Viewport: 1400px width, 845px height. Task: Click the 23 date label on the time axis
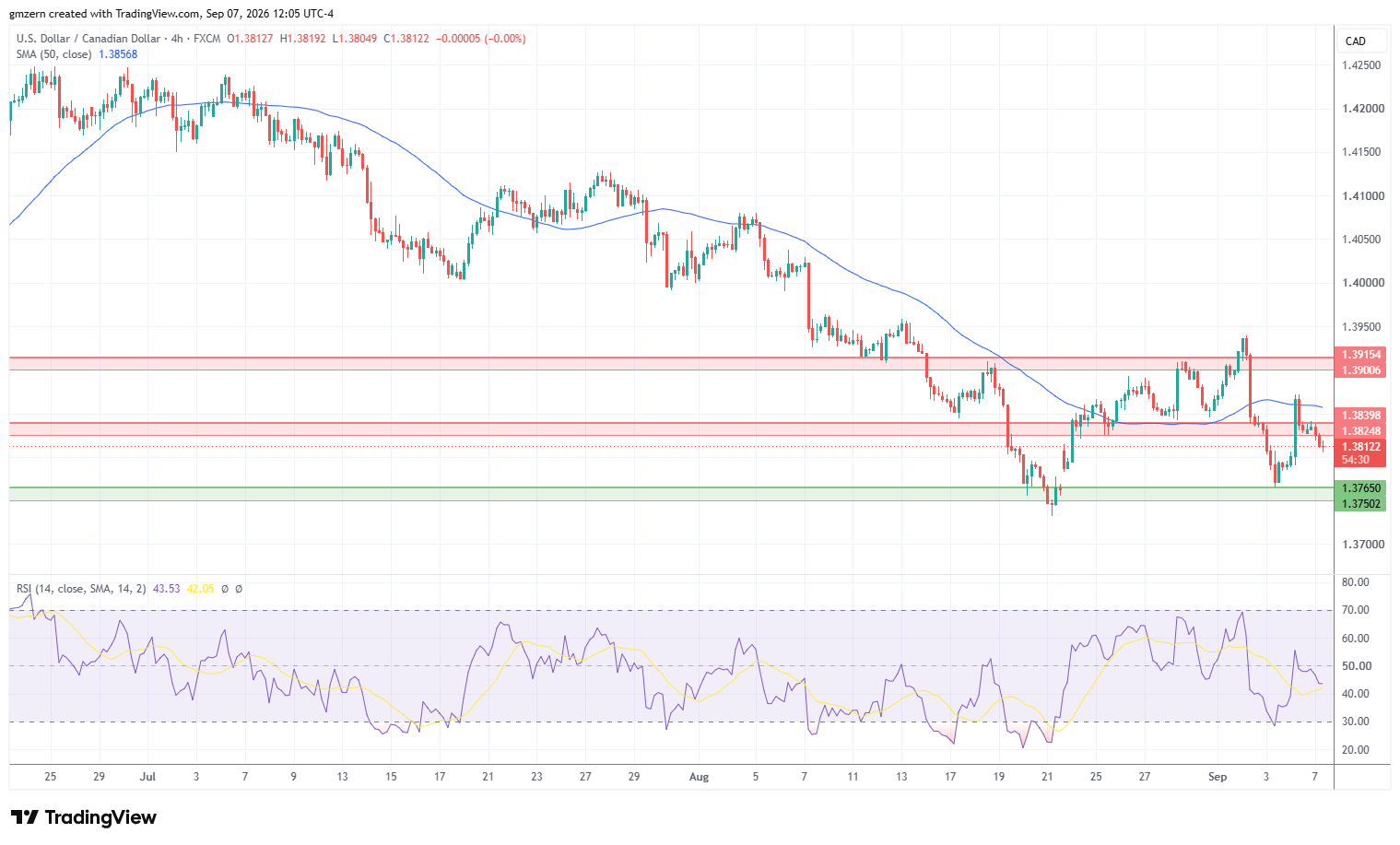coord(536,777)
